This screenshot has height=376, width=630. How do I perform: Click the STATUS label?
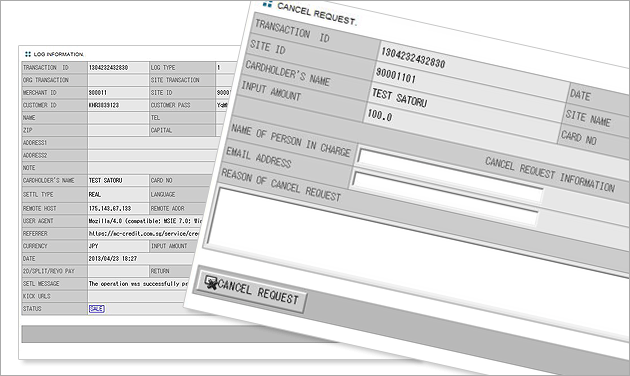pyautogui.click(x=32, y=309)
